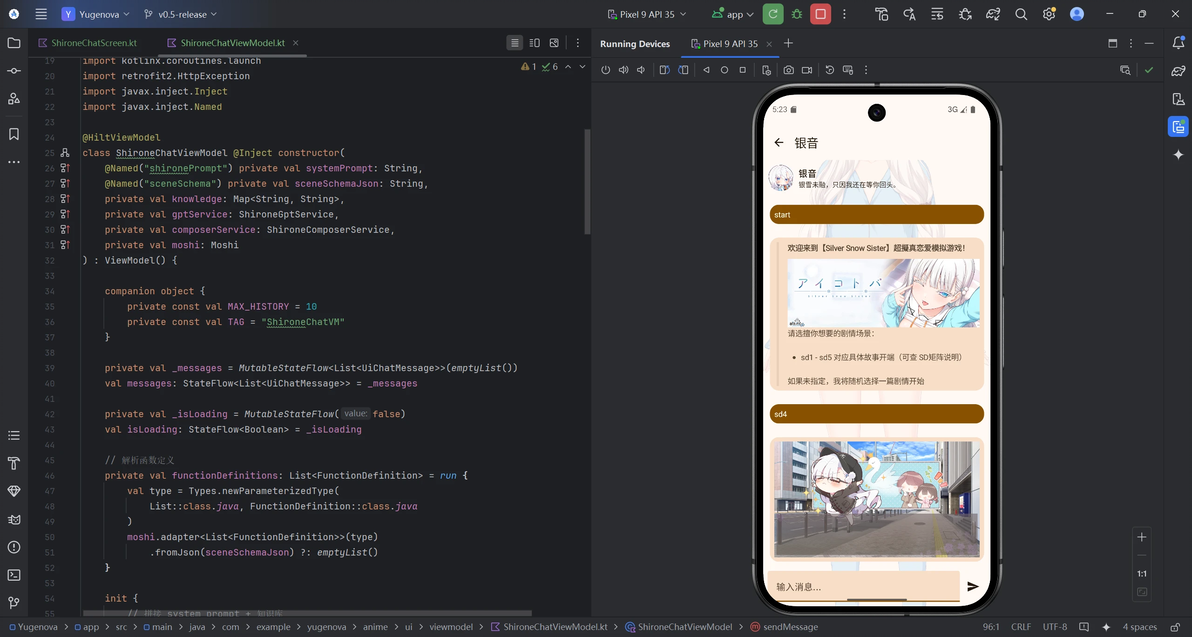Switch to the ShironeChatScreen.kt tab

coord(87,43)
